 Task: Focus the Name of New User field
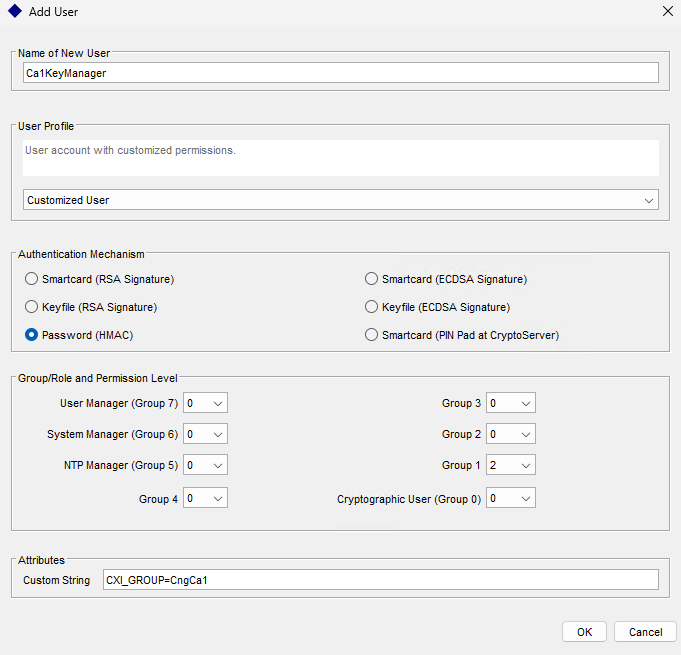coord(340,73)
